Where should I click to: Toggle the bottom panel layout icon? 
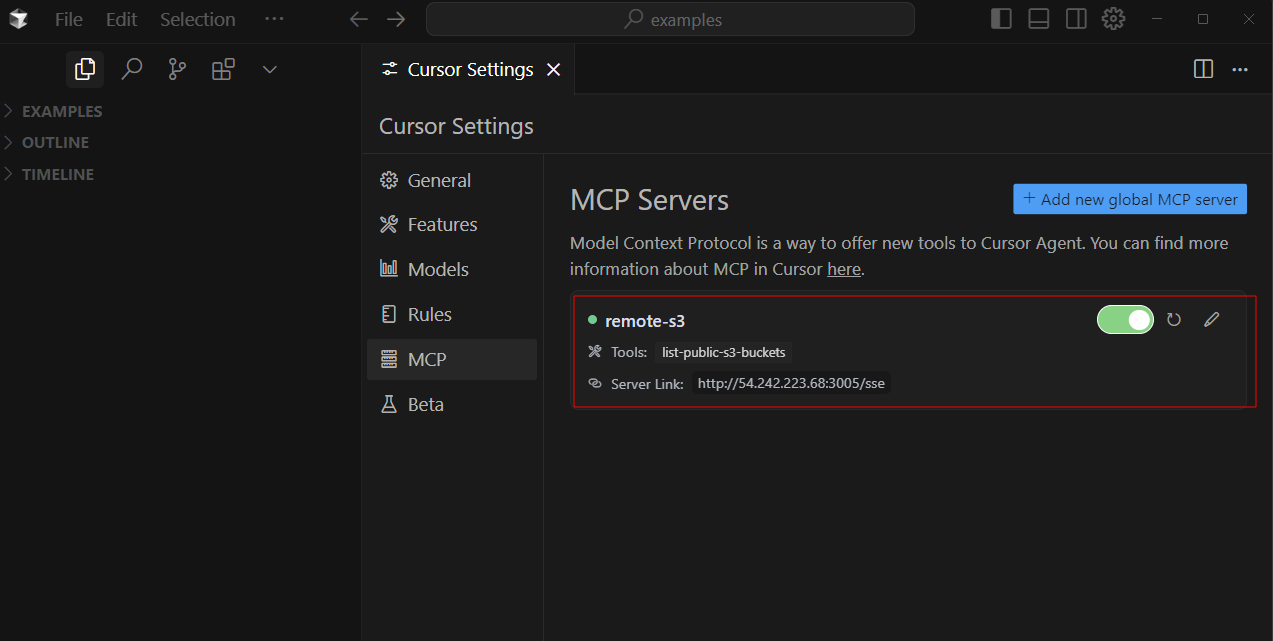click(x=1039, y=19)
